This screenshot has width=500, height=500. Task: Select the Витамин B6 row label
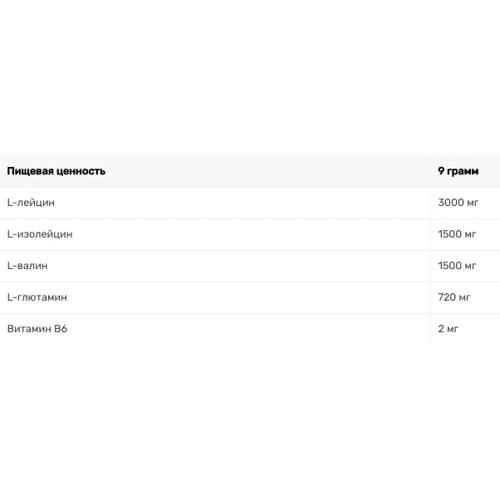[37, 329]
